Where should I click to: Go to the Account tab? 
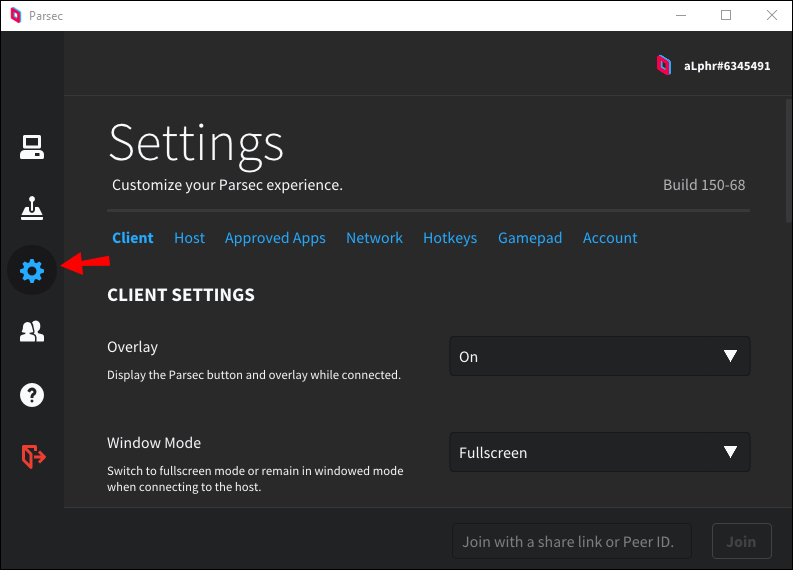point(610,238)
